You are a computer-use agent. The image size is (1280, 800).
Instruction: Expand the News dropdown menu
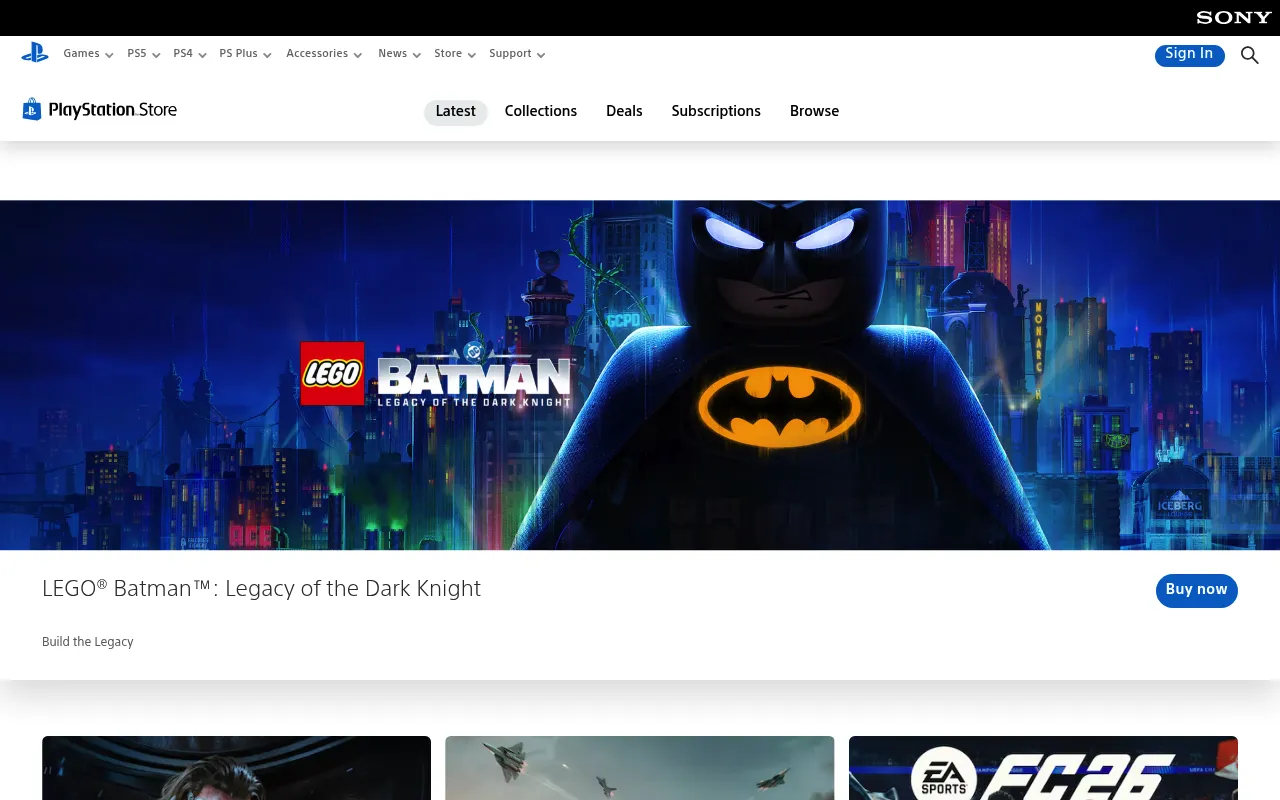click(400, 54)
